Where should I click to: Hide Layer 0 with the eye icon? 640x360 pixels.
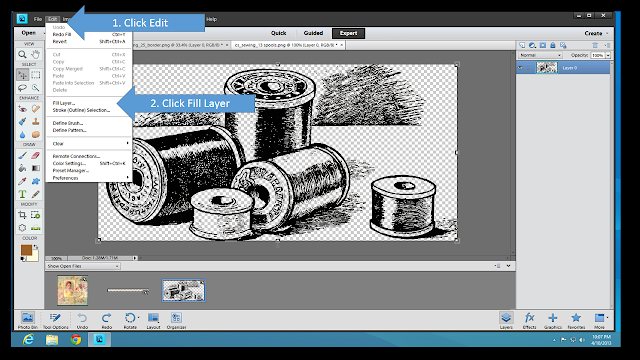(x=520, y=68)
